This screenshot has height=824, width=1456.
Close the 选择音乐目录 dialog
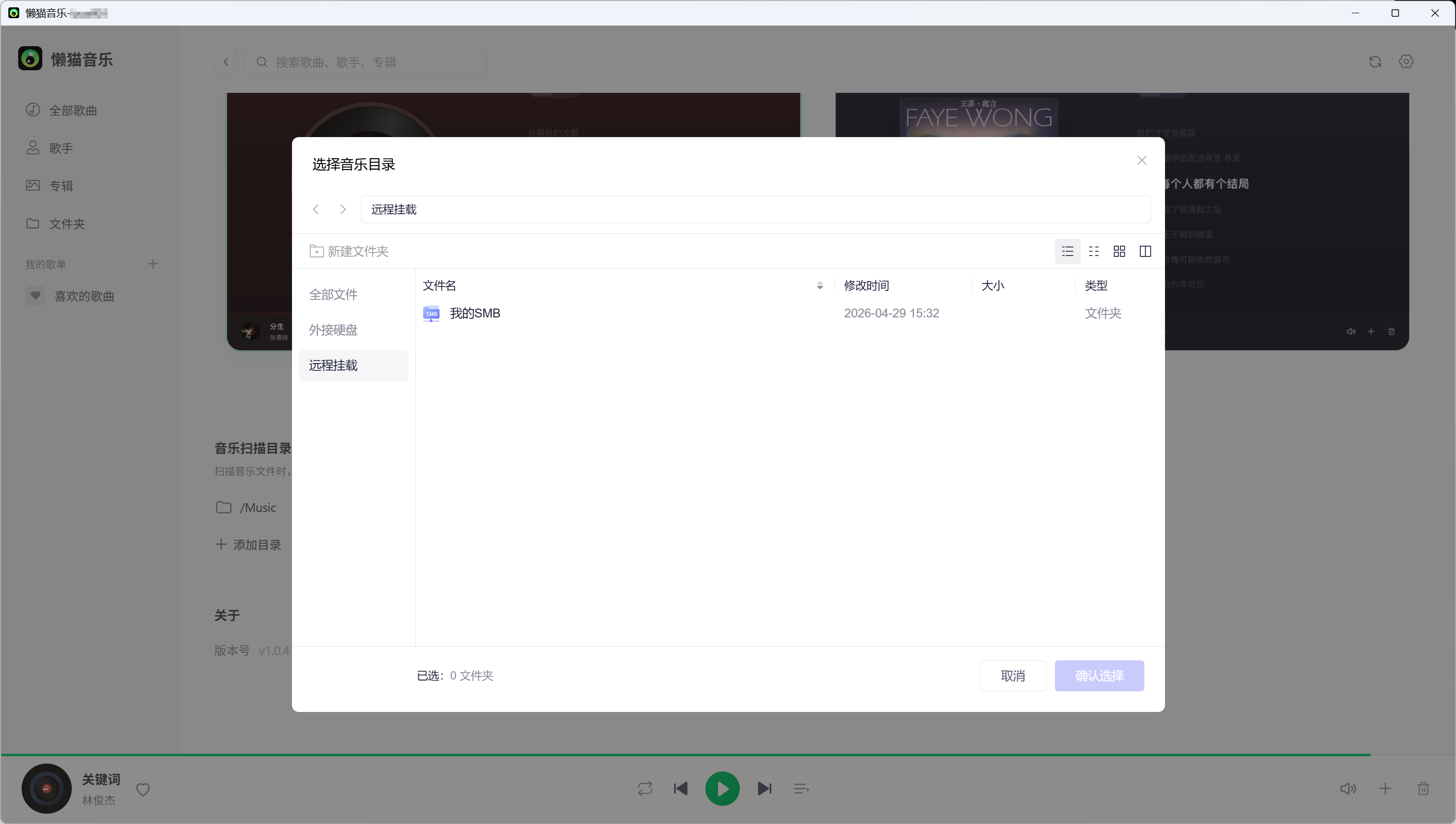(1142, 160)
